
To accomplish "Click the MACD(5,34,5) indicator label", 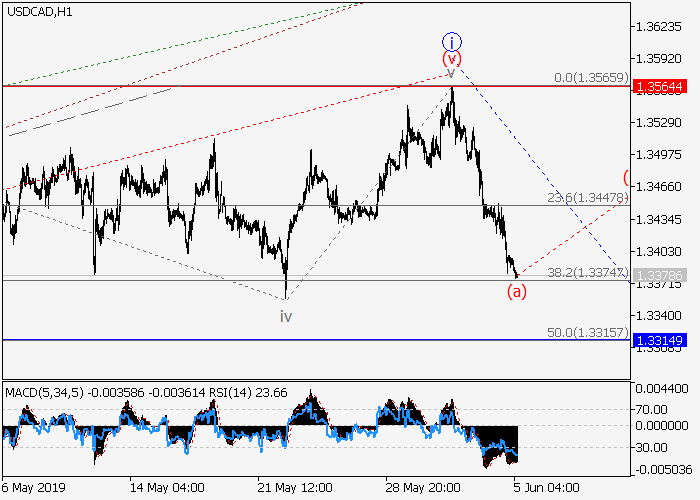I will 39,389.
